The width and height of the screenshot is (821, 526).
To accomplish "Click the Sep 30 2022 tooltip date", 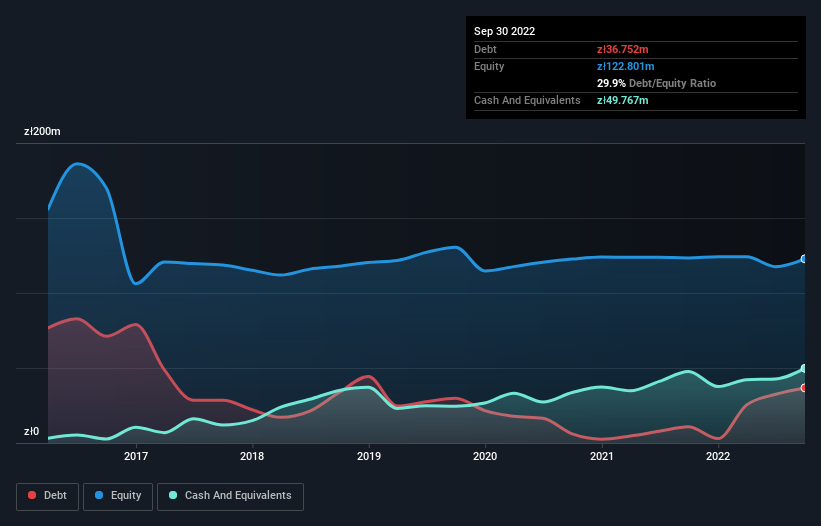I will pos(504,31).
